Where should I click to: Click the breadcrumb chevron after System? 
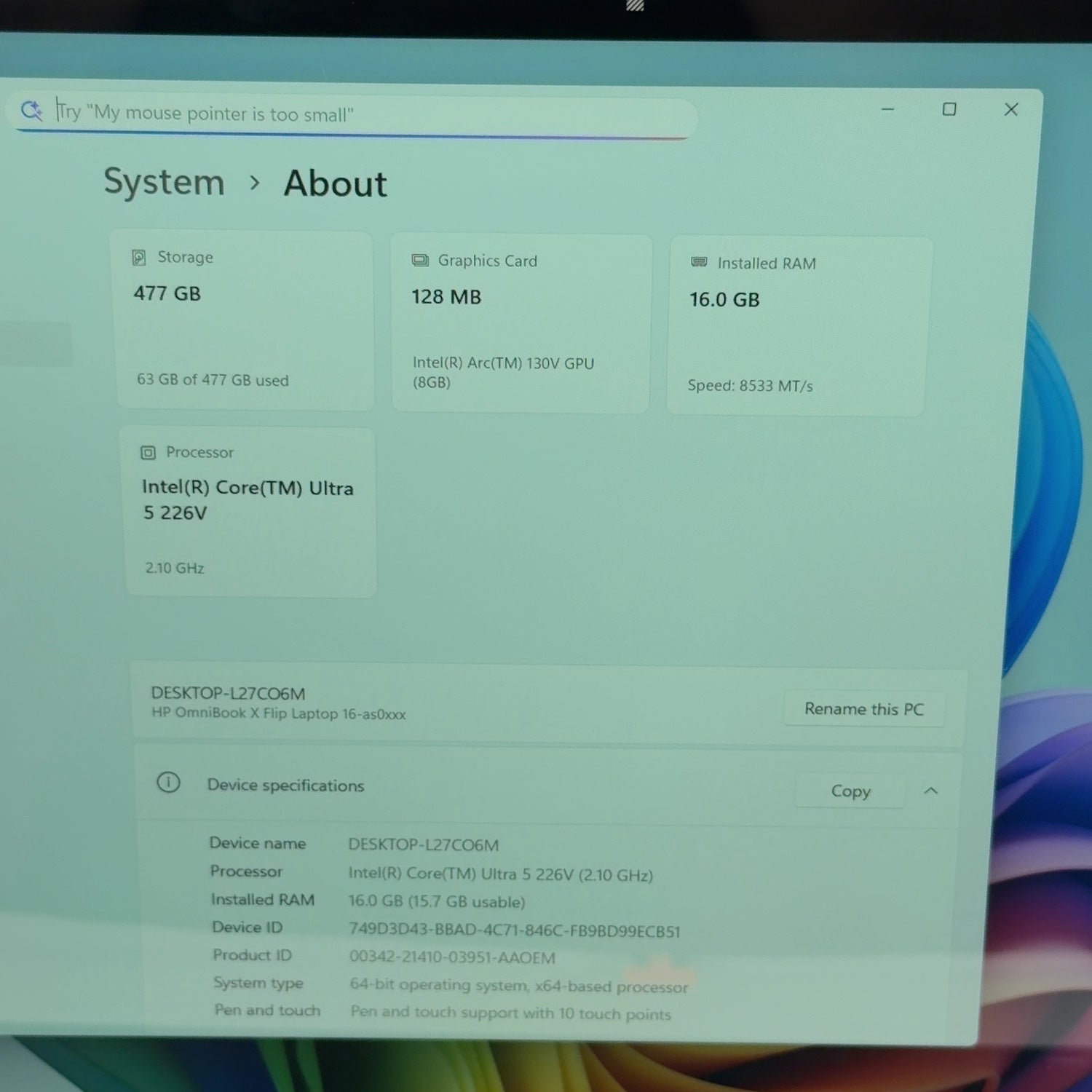[x=254, y=183]
